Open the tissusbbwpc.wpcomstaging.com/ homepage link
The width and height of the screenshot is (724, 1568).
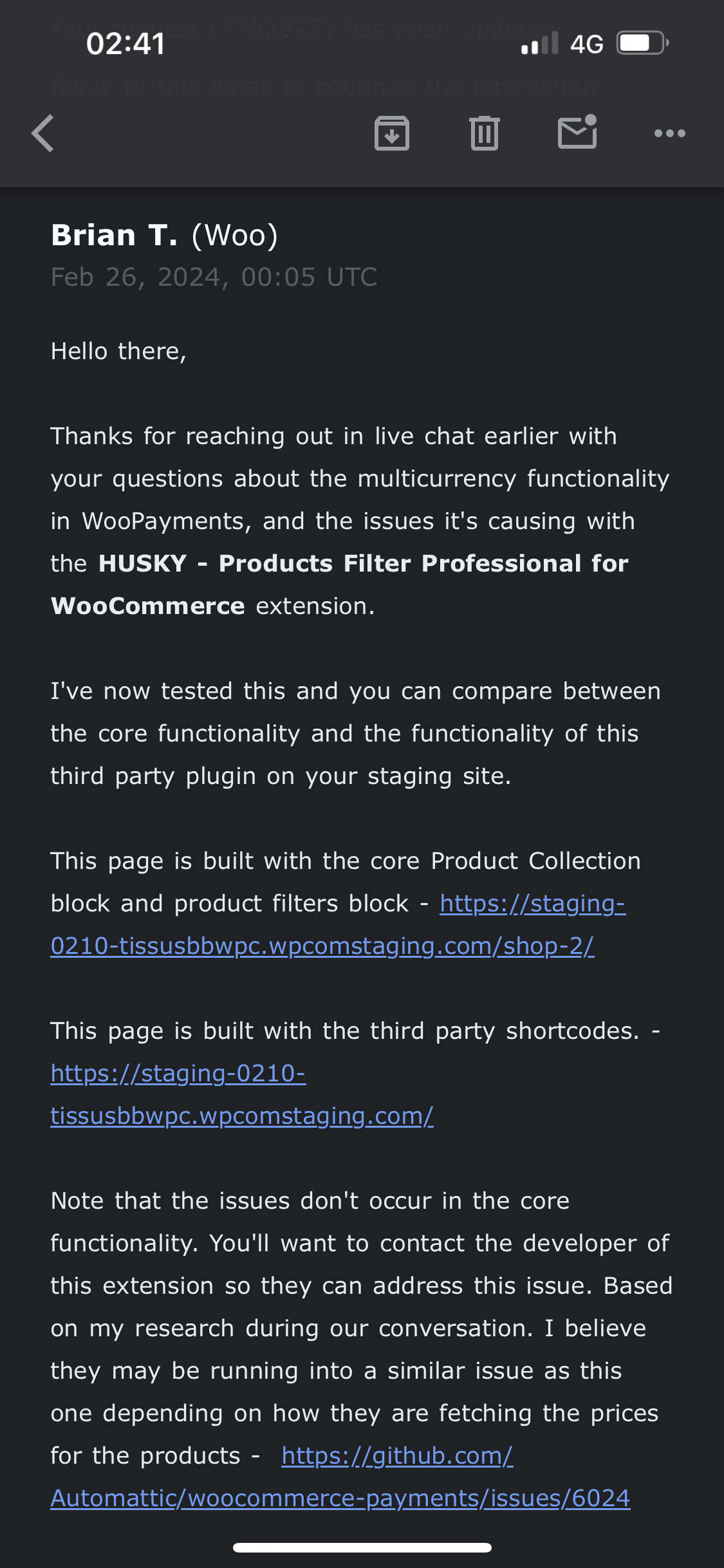242,1115
